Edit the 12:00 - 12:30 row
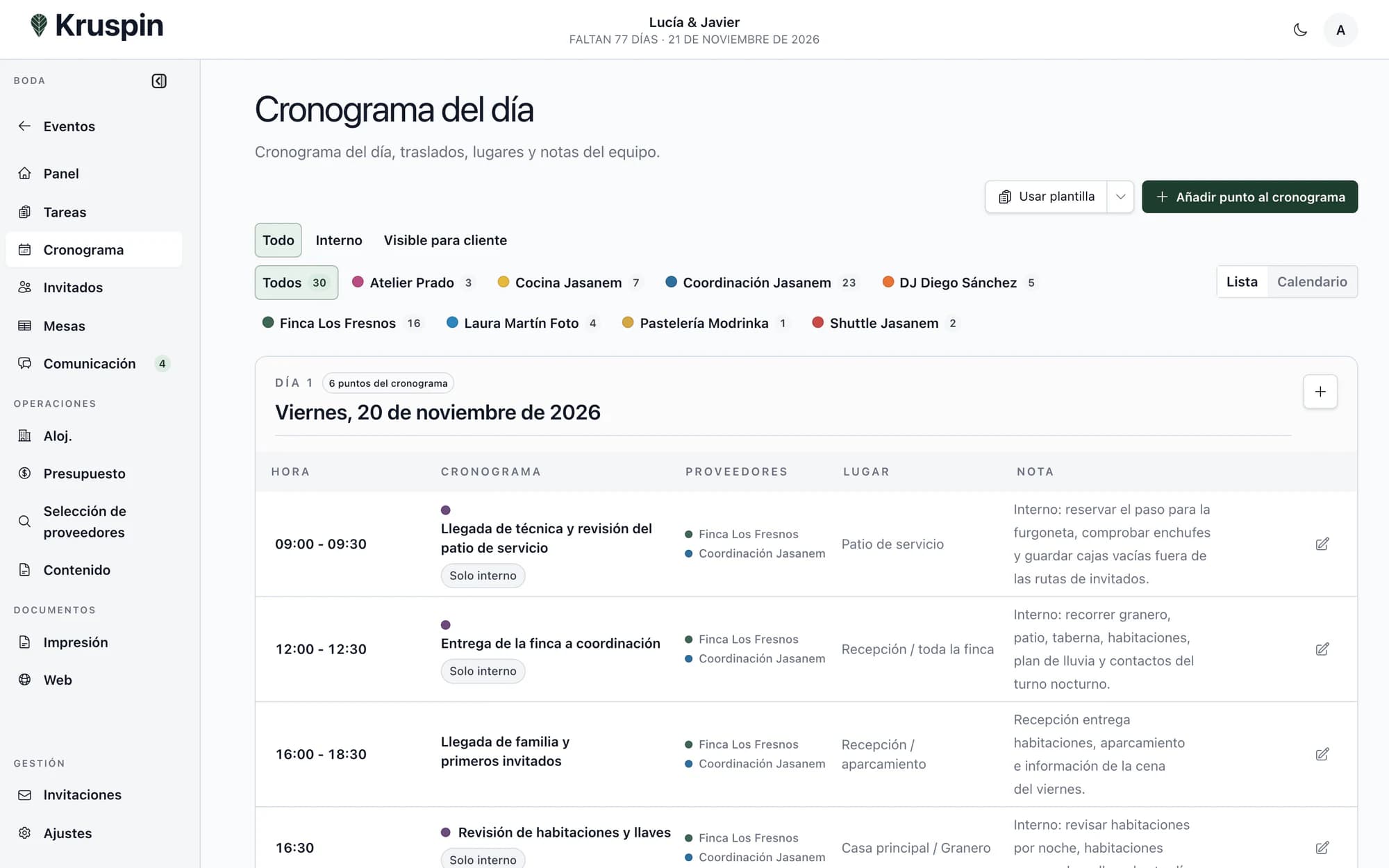The height and width of the screenshot is (868, 1389). pyautogui.click(x=1322, y=649)
